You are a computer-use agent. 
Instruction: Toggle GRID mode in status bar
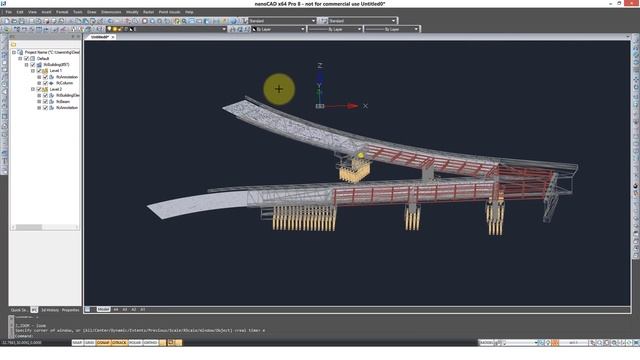[90, 343]
